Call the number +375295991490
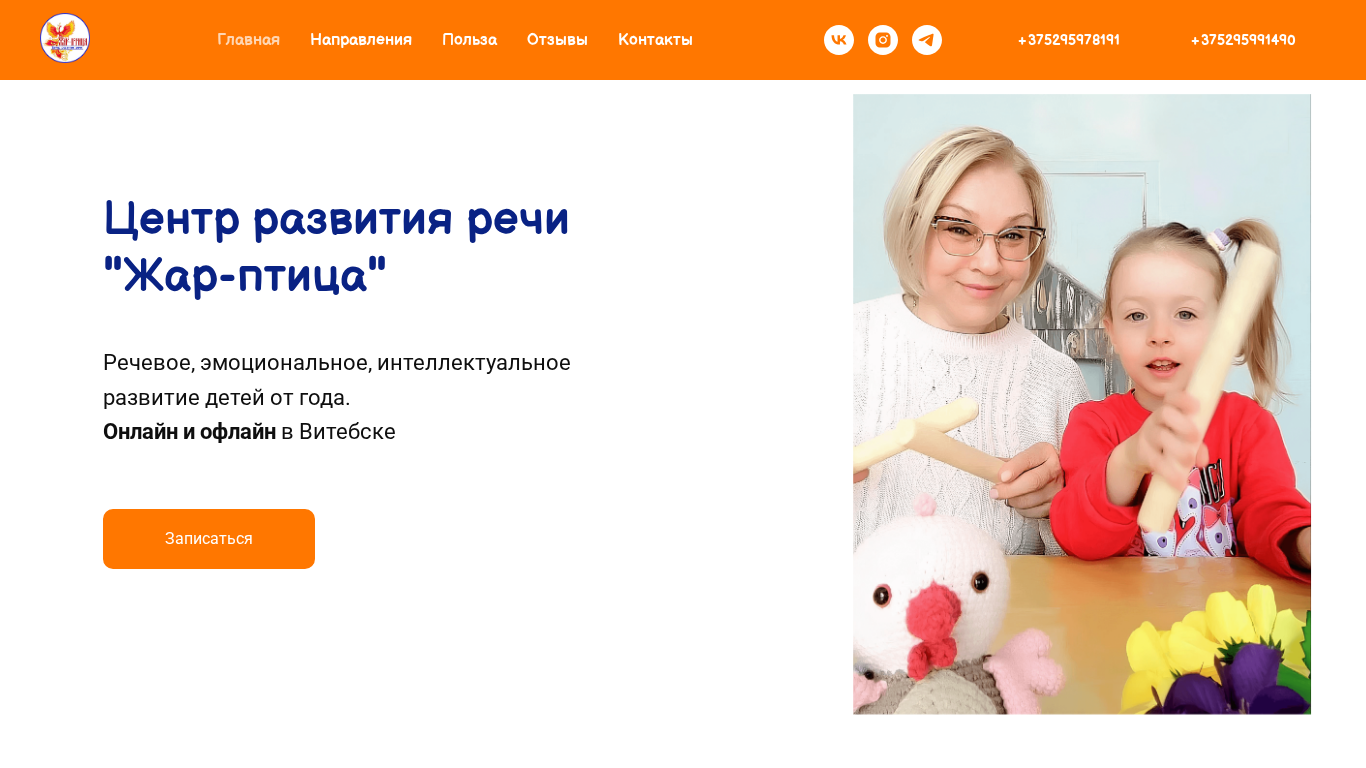 pyautogui.click(x=1242, y=40)
